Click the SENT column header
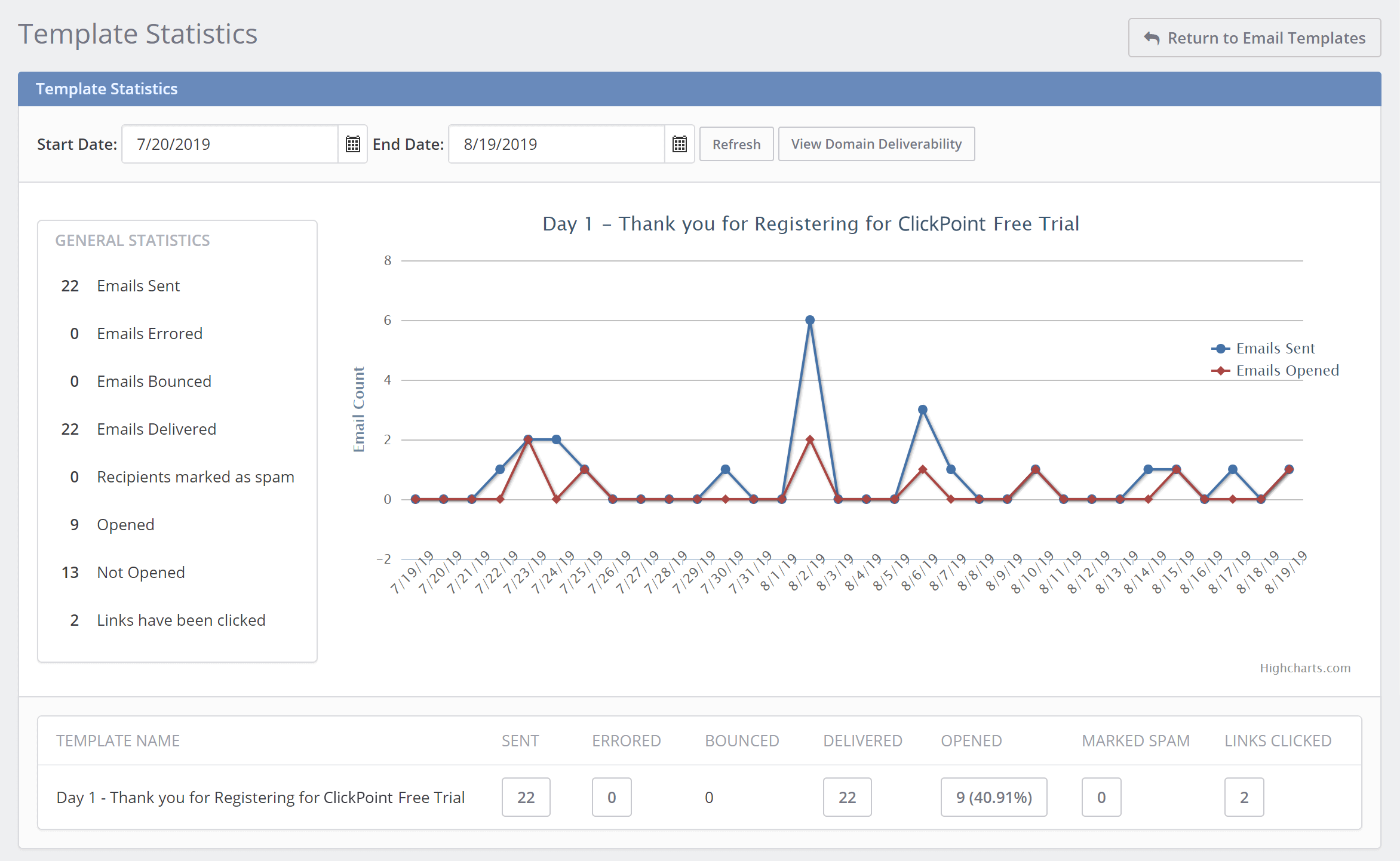Viewport: 1400px width, 861px height. click(x=520, y=740)
